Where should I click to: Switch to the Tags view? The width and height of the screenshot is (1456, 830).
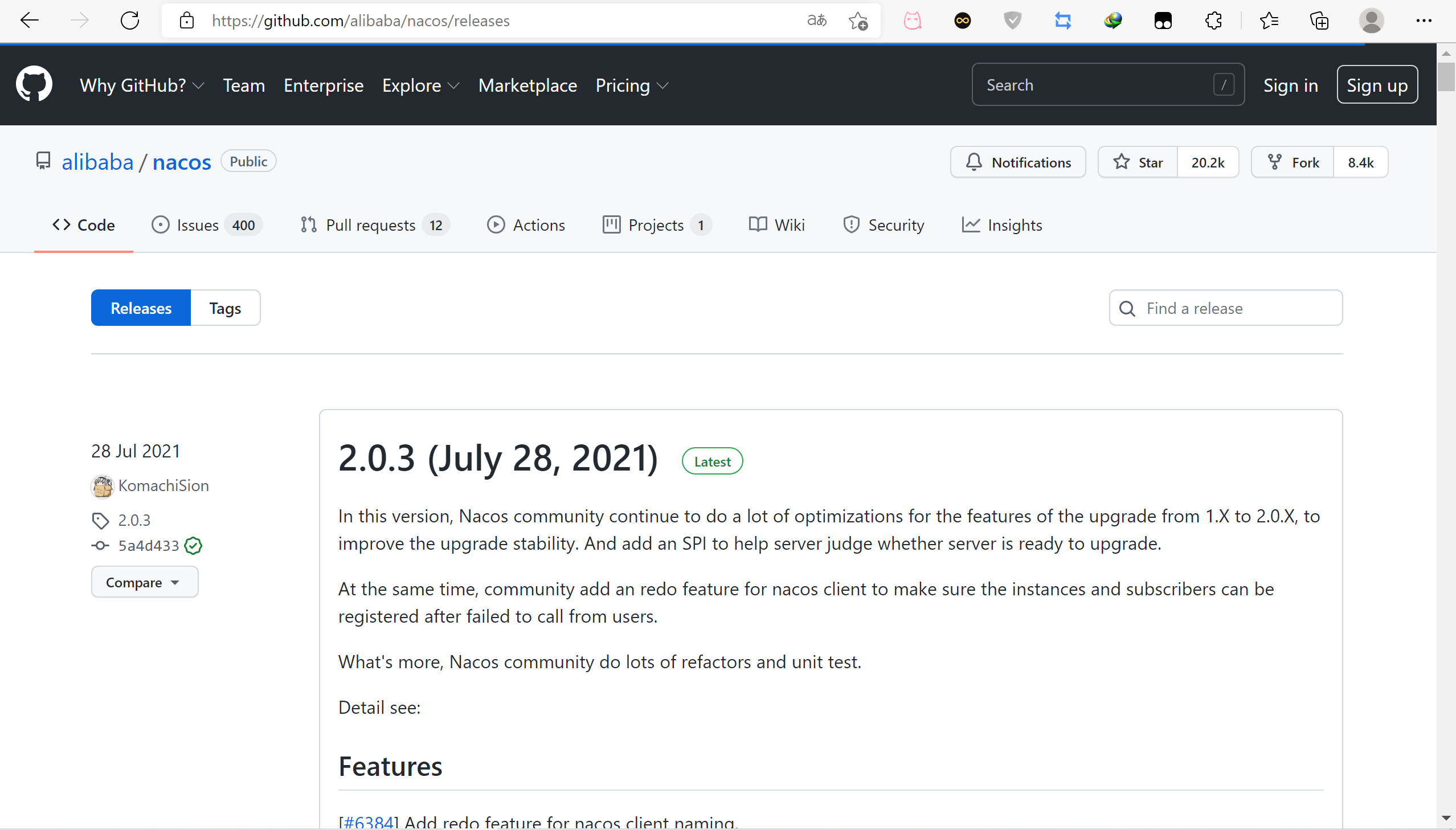tap(225, 308)
